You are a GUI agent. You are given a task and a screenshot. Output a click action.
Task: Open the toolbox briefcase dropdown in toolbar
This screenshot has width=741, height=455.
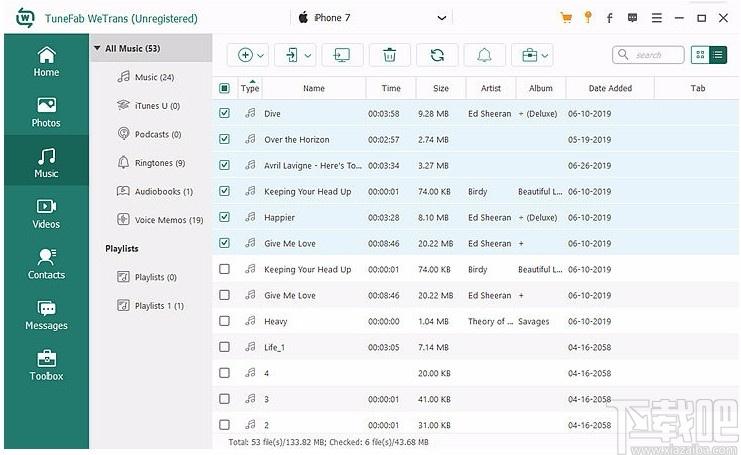tap(534, 55)
